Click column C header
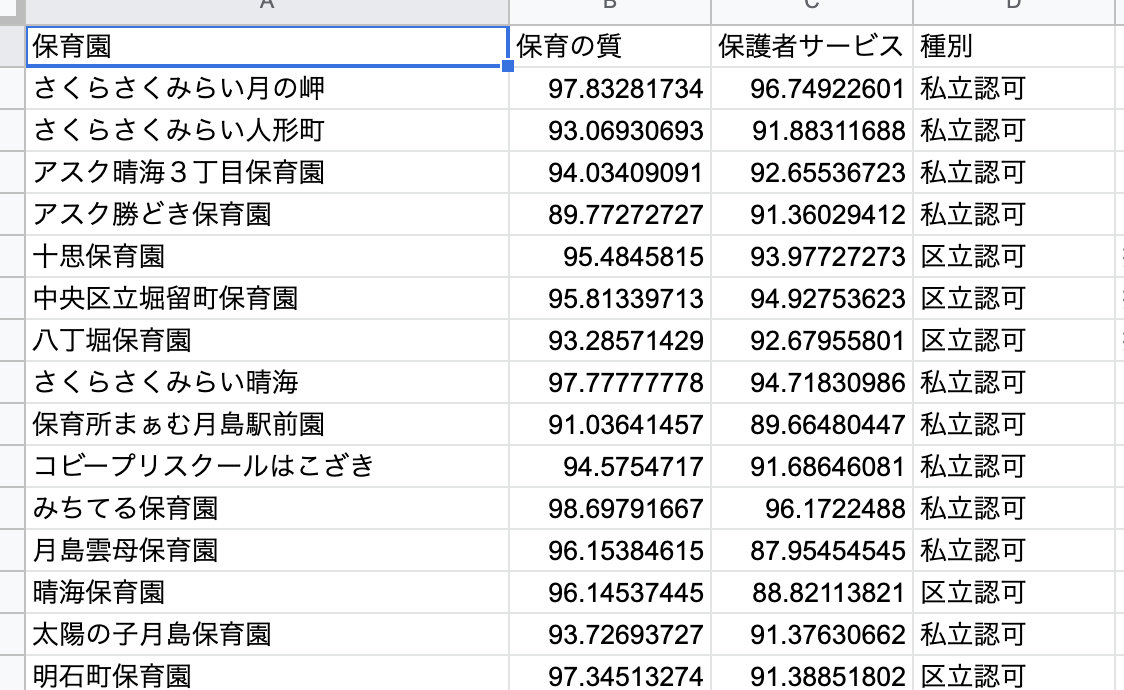This screenshot has width=1124, height=690. (x=811, y=11)
